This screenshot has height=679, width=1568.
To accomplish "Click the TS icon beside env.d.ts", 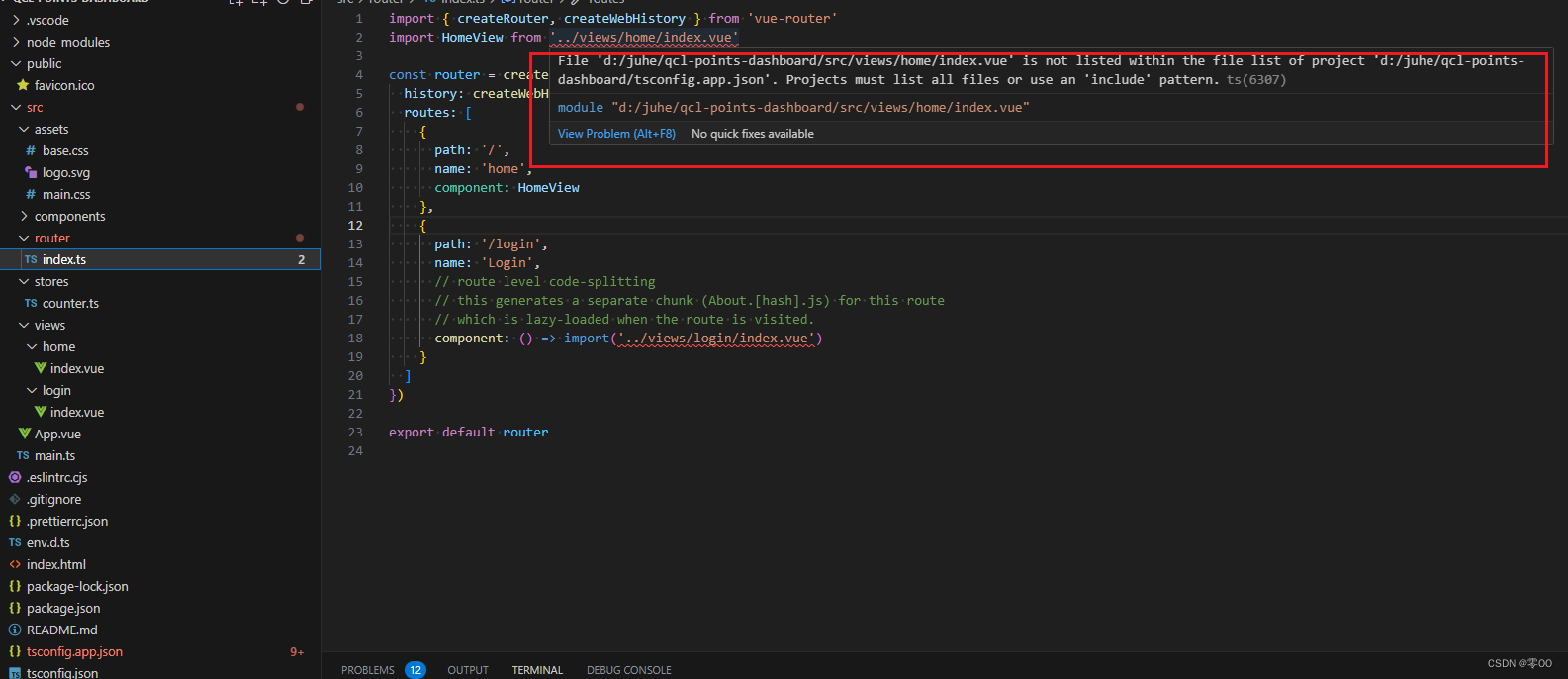I will tap(15, 542).
